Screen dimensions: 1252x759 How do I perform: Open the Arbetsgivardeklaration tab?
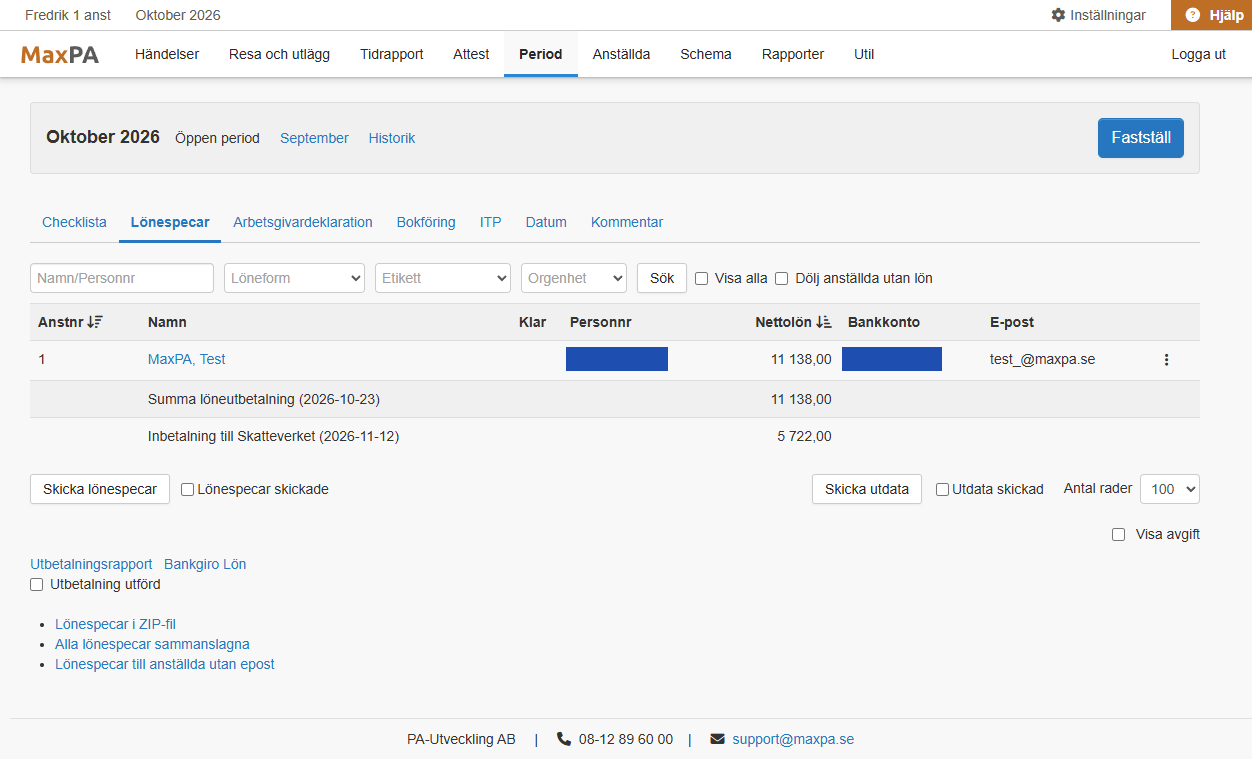click(303, 222)
